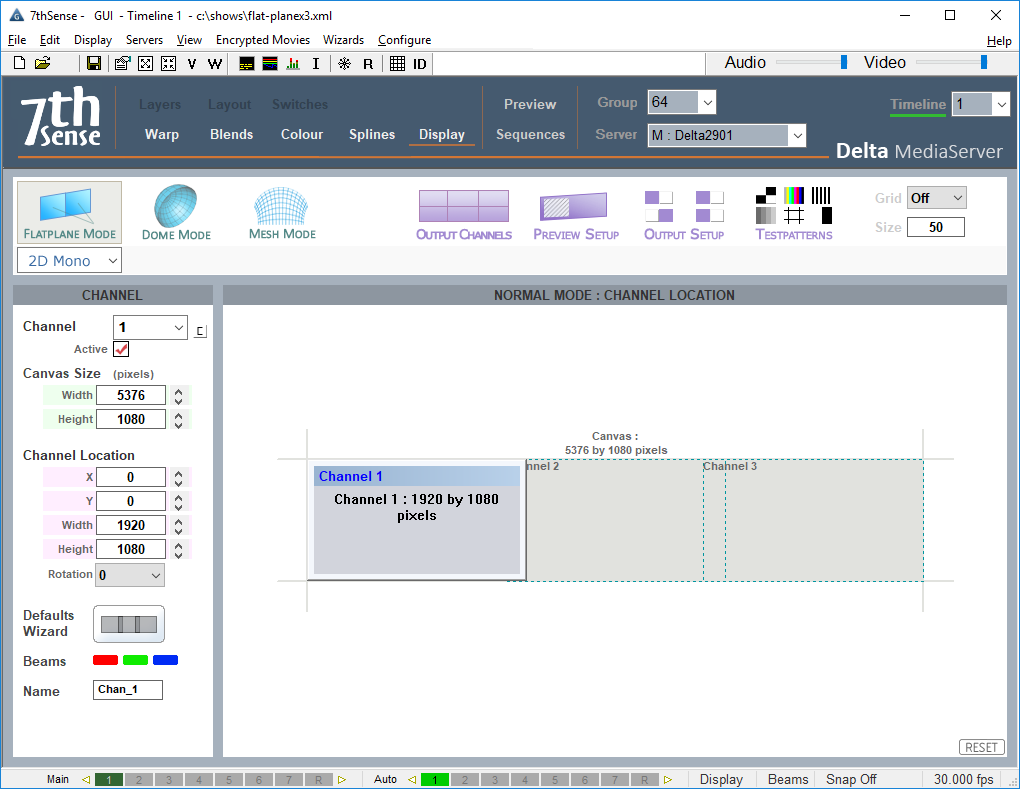Open the Rotation dropdown
The image size is (1020, 789).
(x=130, y=575)
